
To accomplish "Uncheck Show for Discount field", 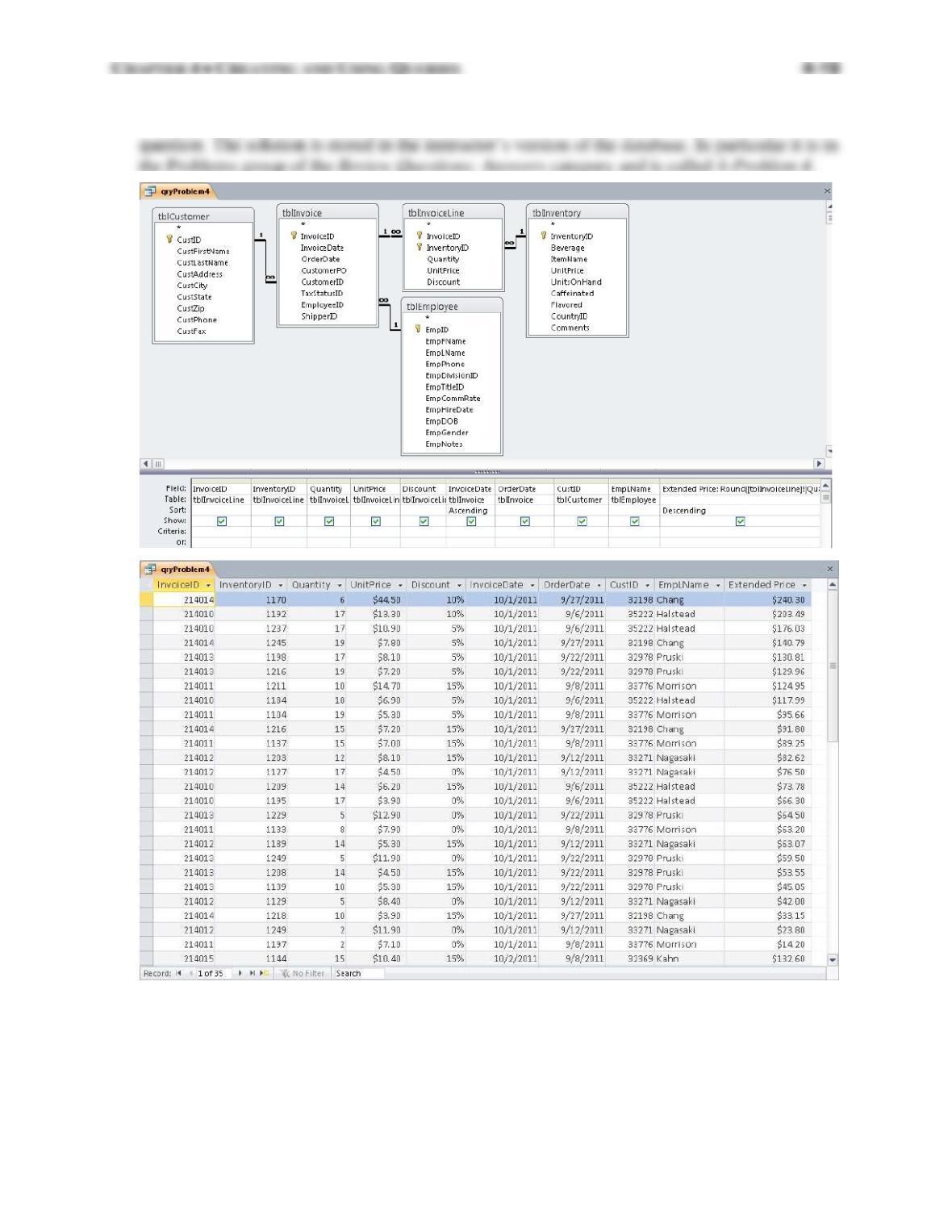I will [x=424, y=521].
